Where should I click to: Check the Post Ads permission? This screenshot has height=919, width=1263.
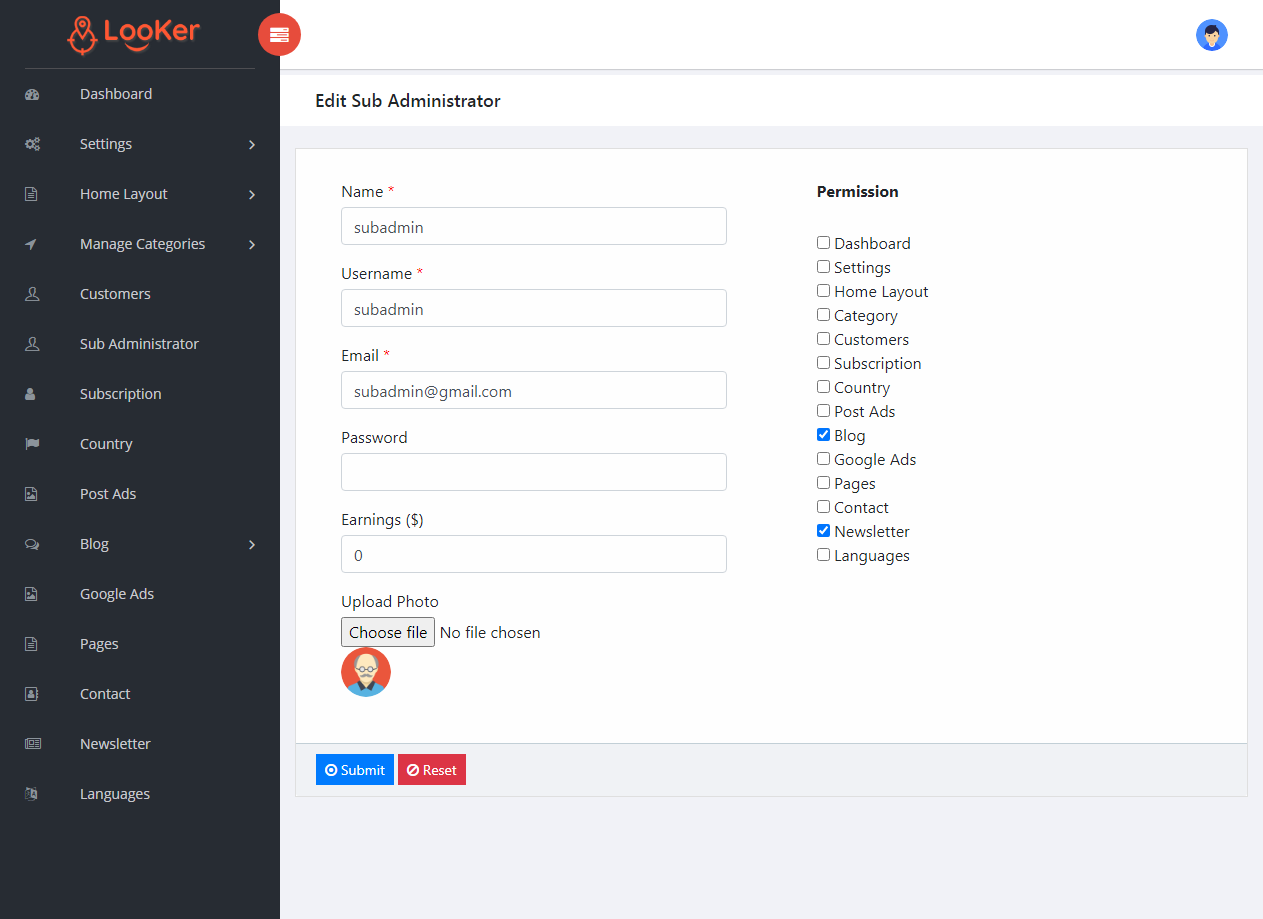[x=824, y=411]
